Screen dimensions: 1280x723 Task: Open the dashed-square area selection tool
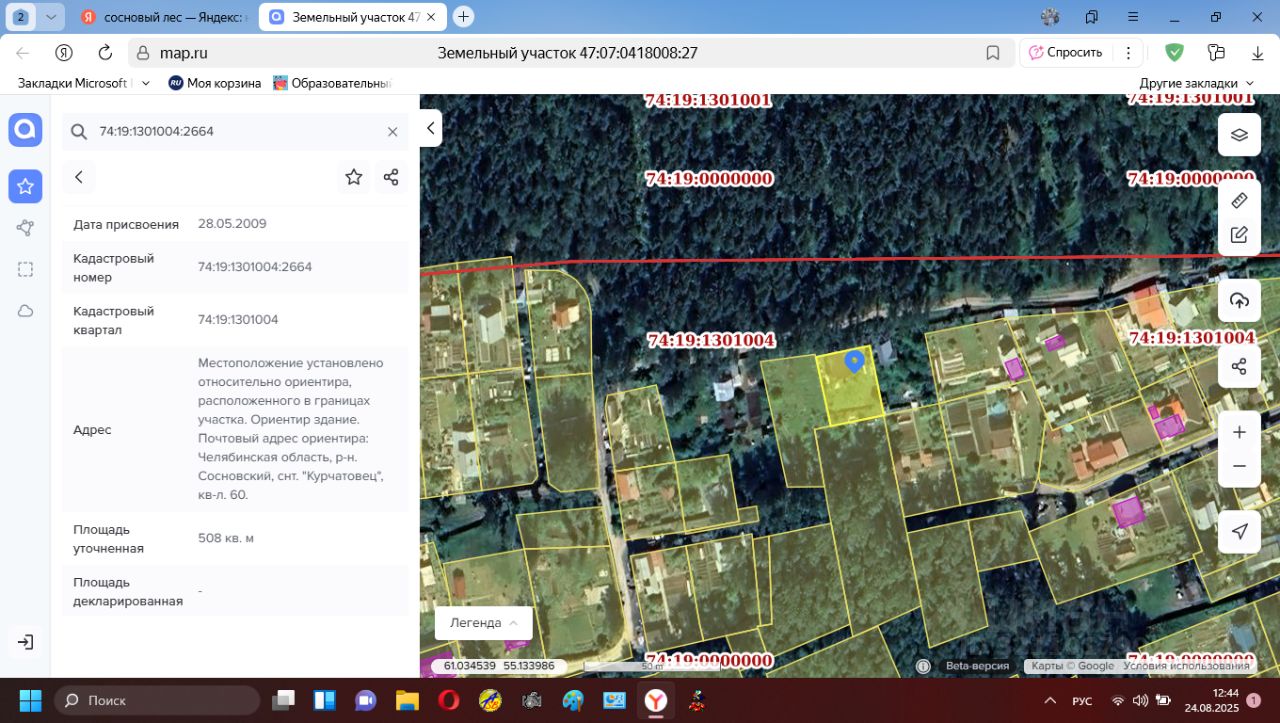[25, 269]
